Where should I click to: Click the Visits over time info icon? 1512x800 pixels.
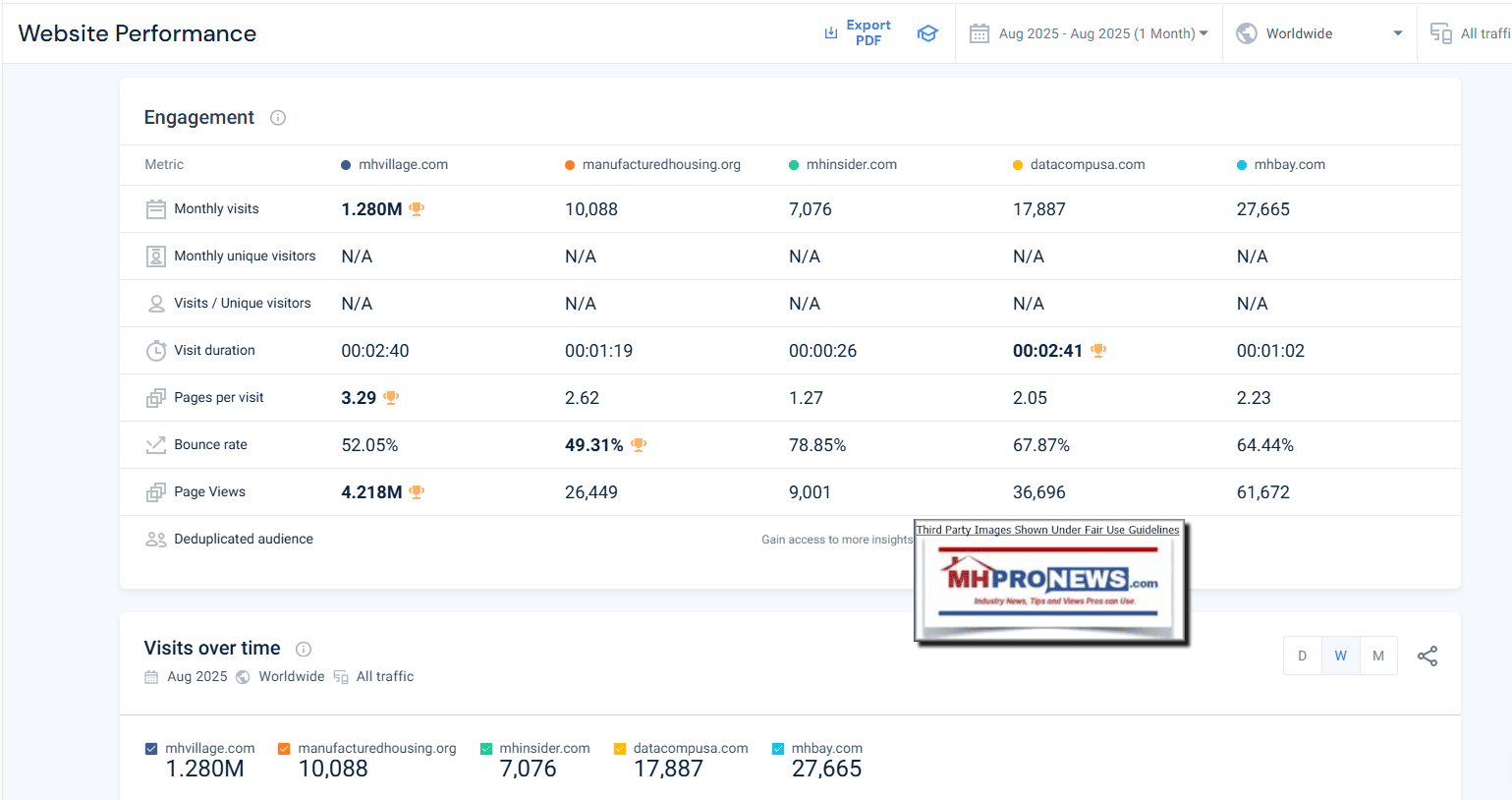tap(304, 649)
